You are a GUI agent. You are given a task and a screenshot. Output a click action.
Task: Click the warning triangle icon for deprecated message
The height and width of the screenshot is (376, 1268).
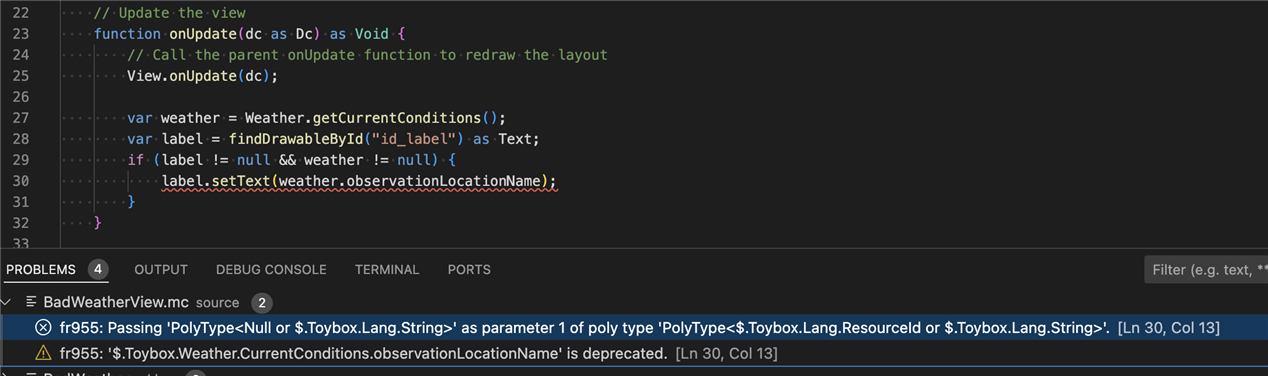click(x=43, y=353)
